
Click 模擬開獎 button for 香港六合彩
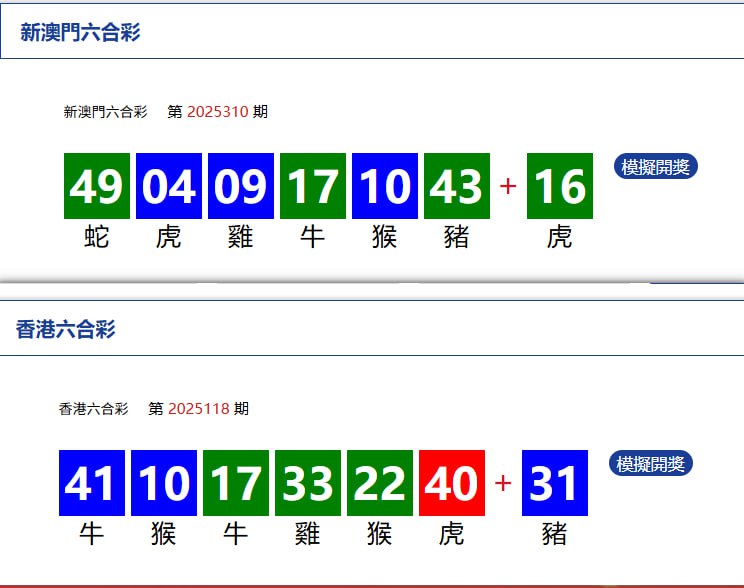tap(651, 463)
